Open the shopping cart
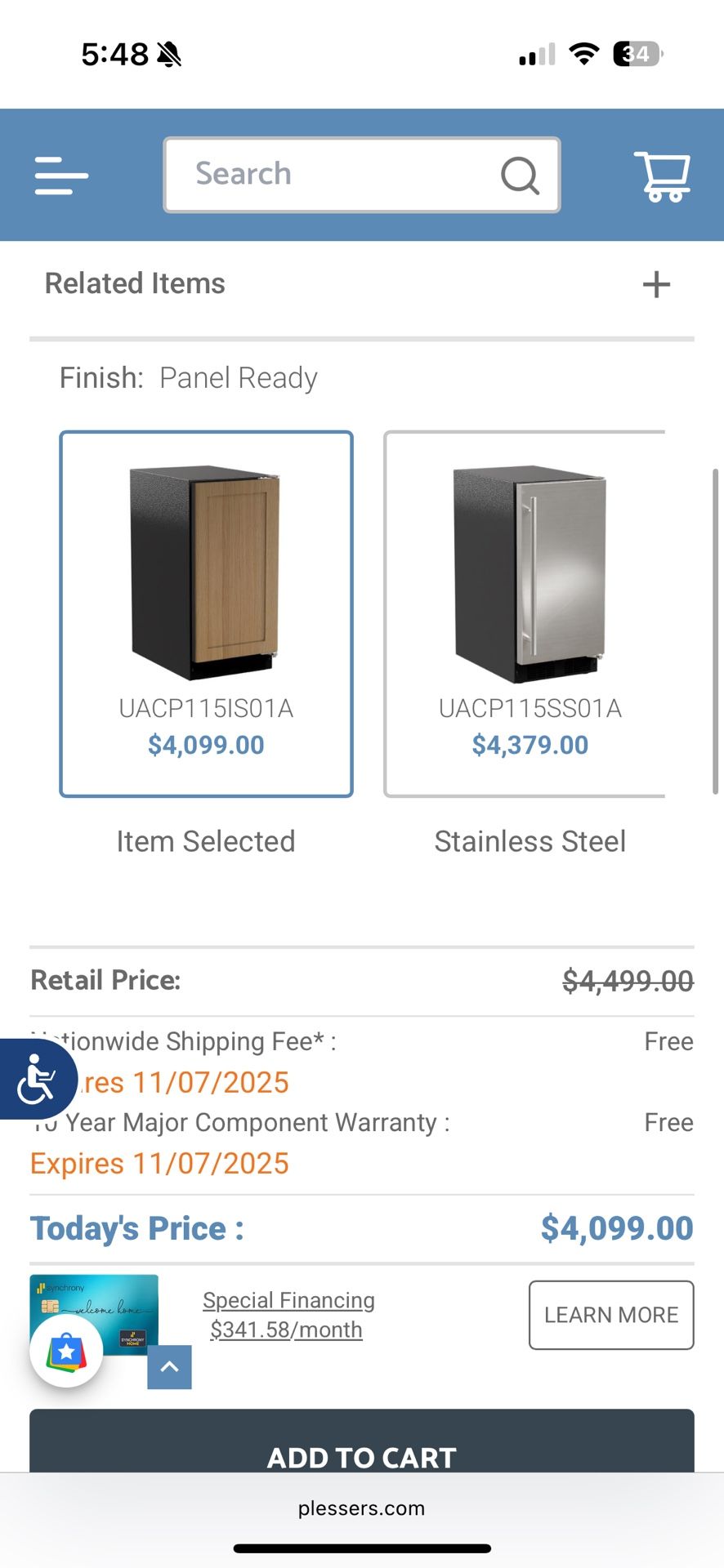Viewport: 724px width, 1568px height. pyautogui.click(x=663, y=175)
